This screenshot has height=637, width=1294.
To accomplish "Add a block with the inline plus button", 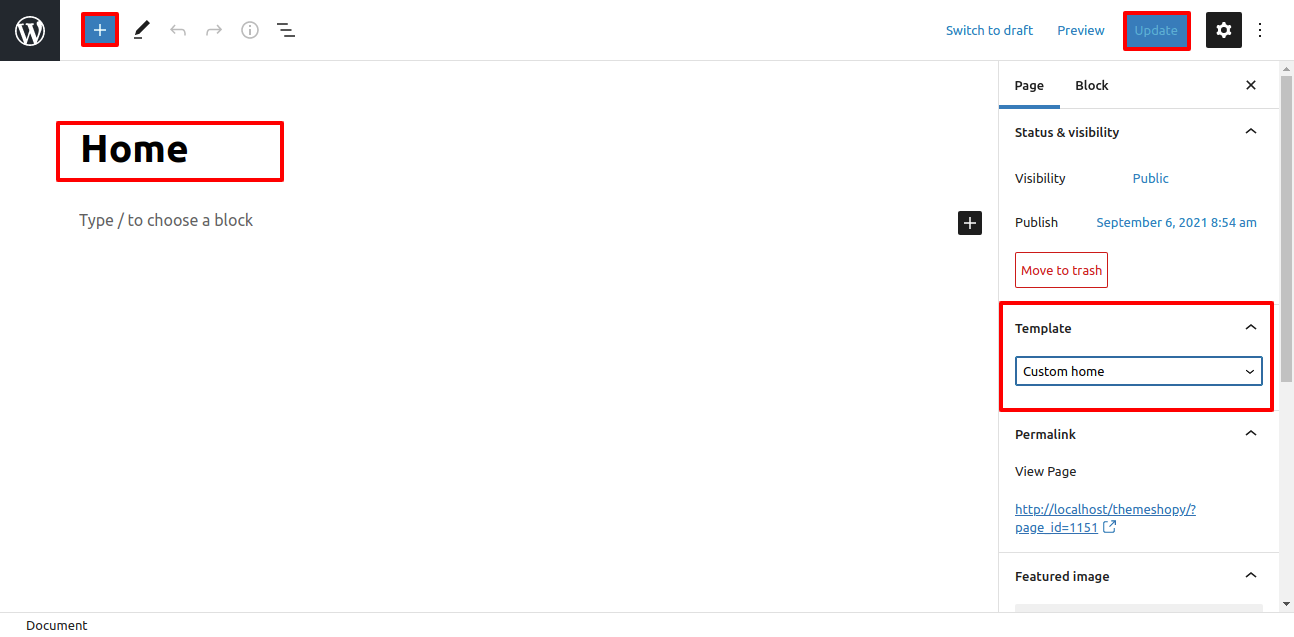I will point(970,223).
